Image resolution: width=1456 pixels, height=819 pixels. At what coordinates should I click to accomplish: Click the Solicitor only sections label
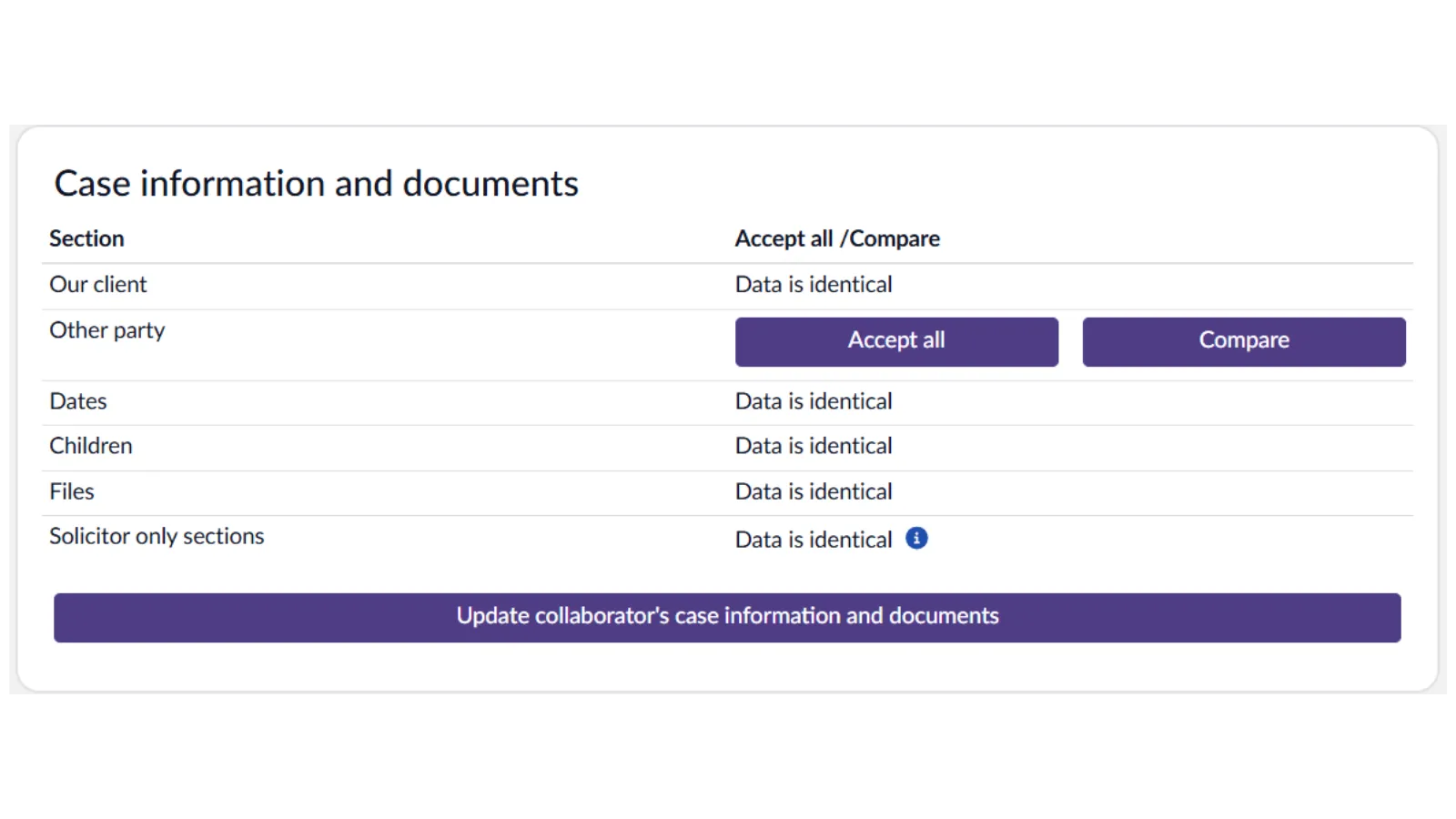[x=157, y=536]
